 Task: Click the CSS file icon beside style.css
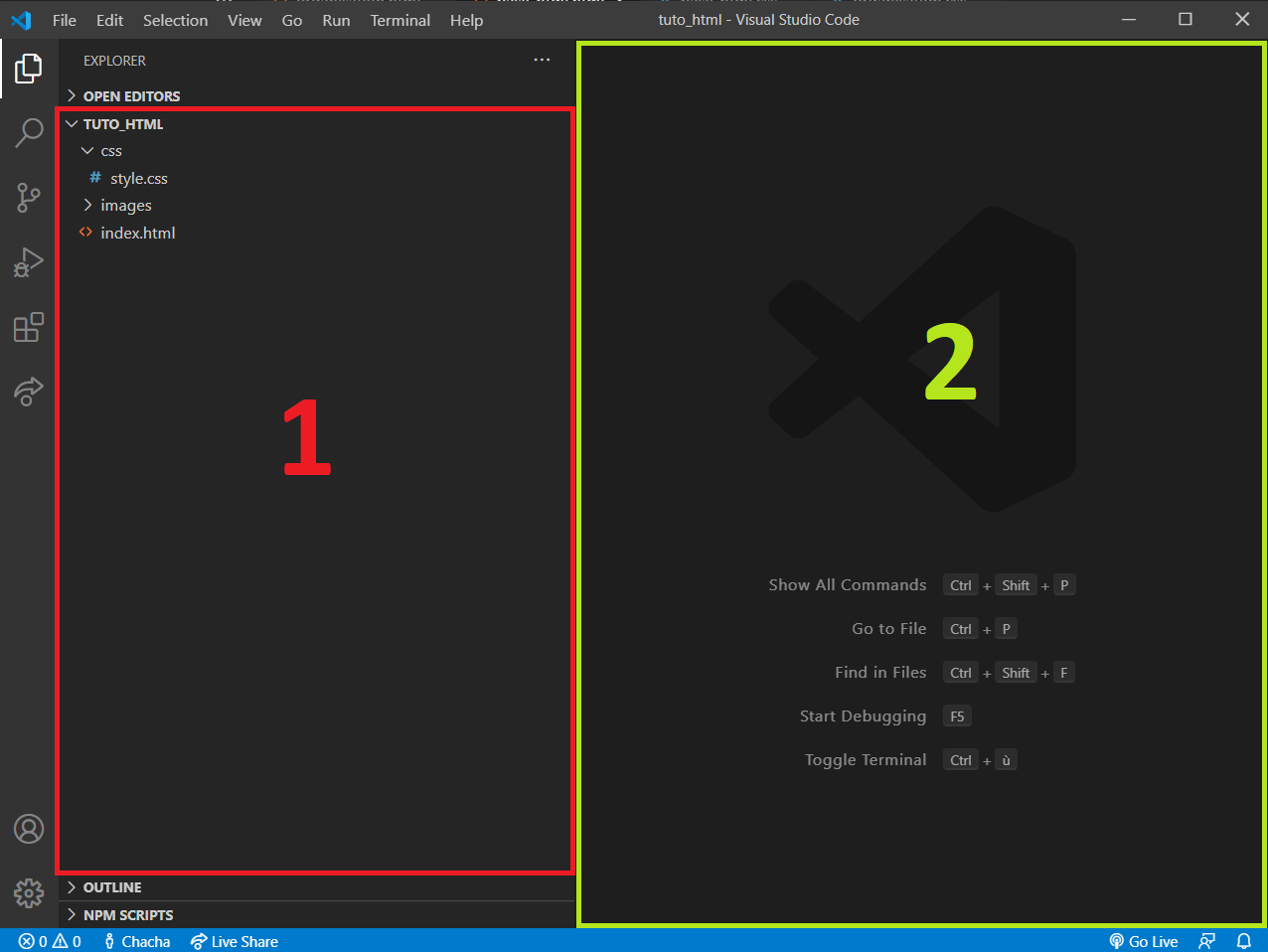click(x=95, y=178)
